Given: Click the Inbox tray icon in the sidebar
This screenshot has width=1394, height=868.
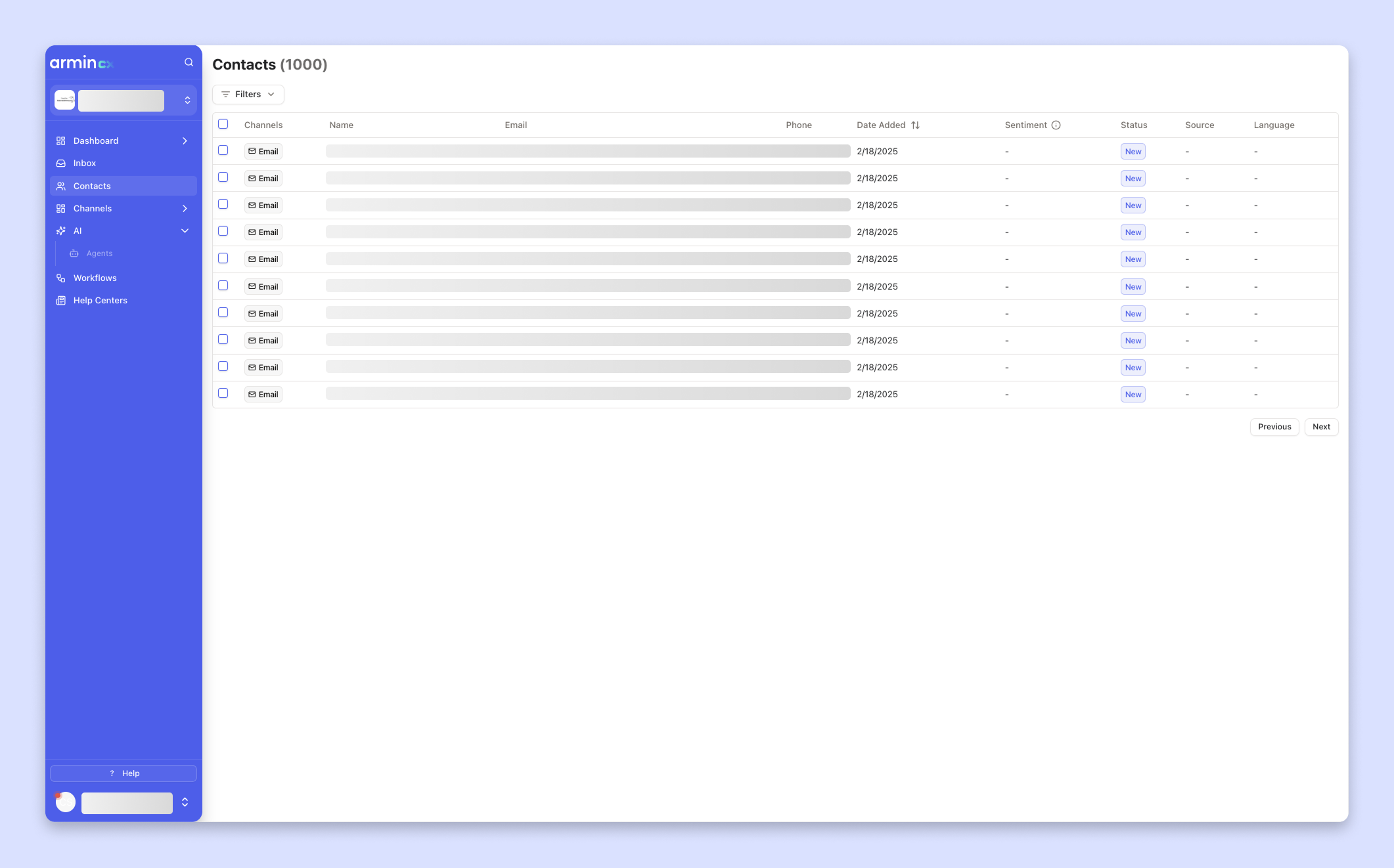Looking at the screenshot, I should pos(61,163).
